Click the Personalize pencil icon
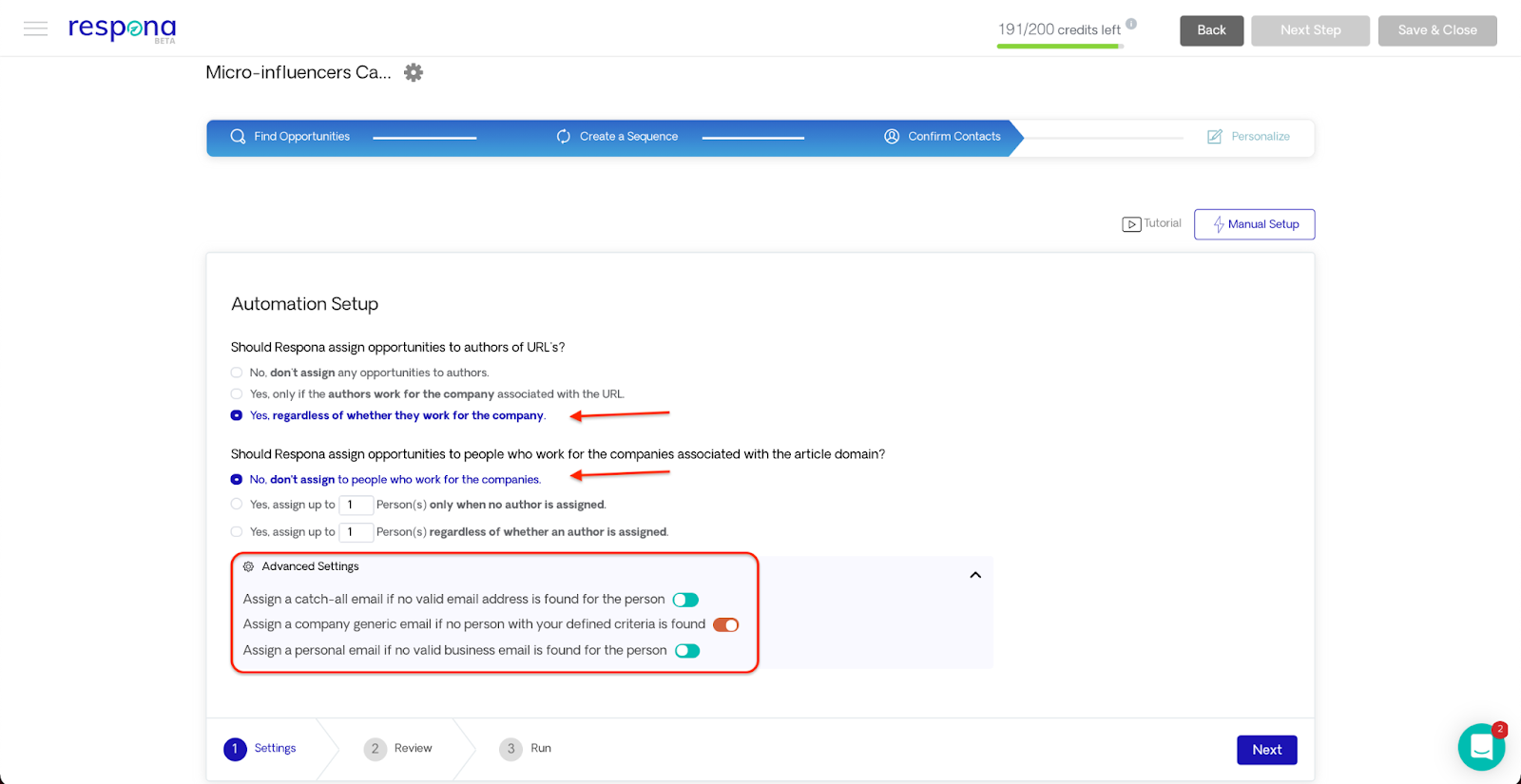Image resolution: width=1521 pixels, height=784 pixels. (1214, 137)
